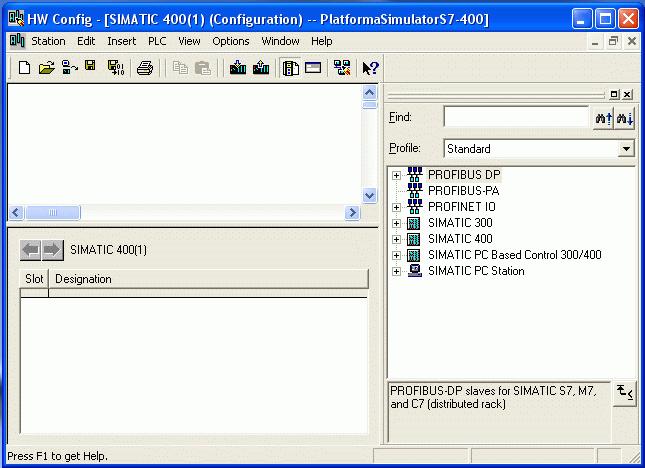The image size is (645, 468).
Task: Open the Insert menu
Action: (121, 41)
